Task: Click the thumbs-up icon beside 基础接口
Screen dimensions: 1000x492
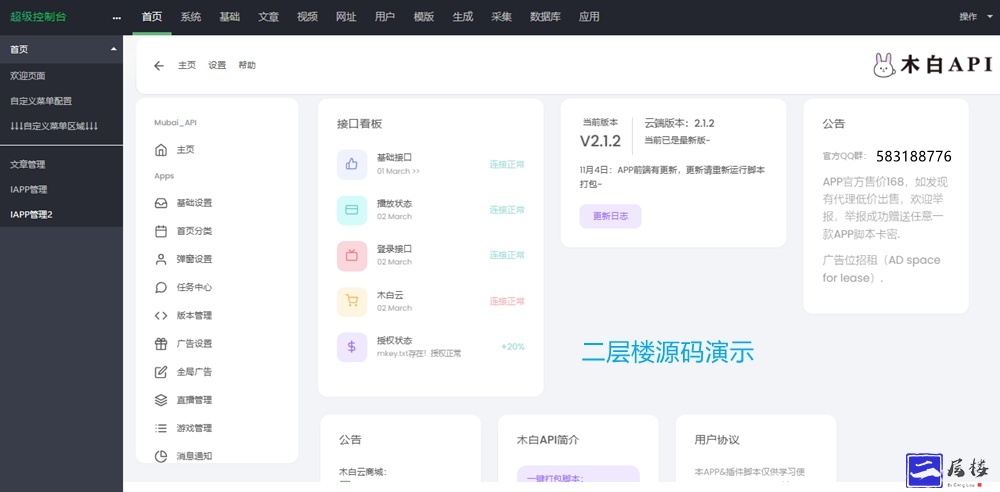Action: pyautogui.click(x=351, y=164)
